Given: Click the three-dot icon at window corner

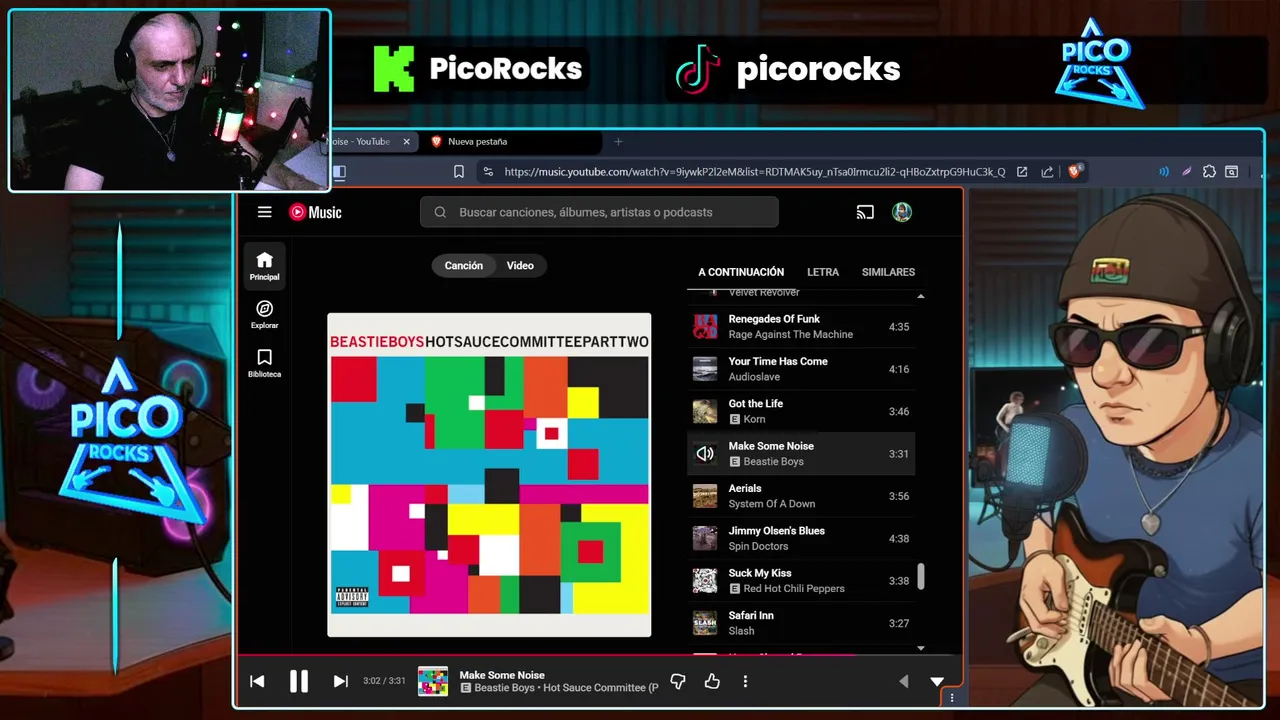Looking at the screenshot, I should (952, 698).
